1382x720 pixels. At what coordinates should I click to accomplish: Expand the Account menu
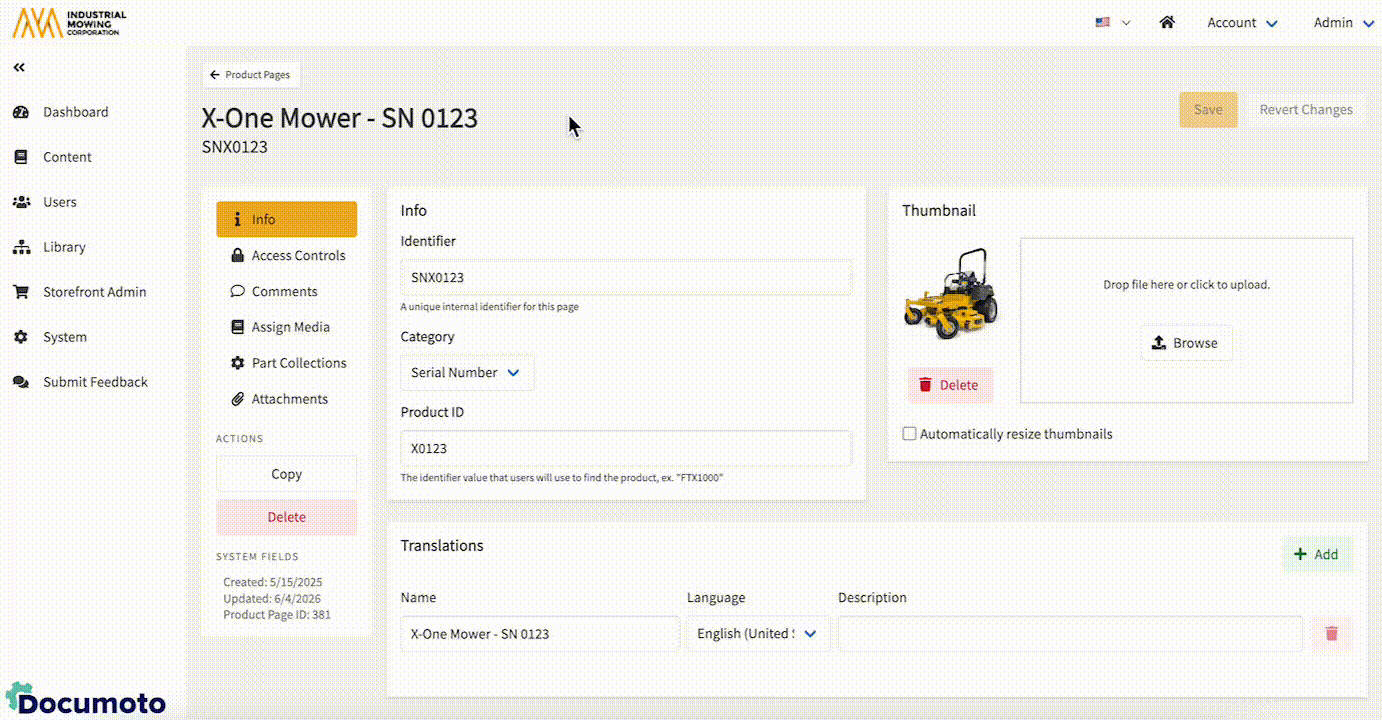pyautogui.click(x=1242, y=22)
